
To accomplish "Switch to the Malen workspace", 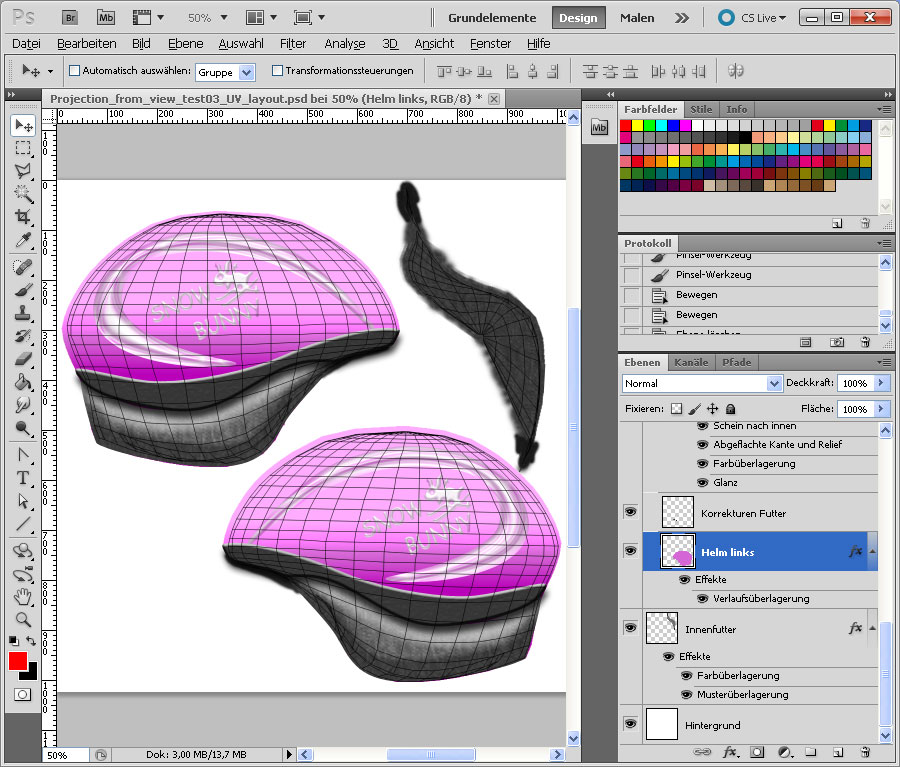I will point(637,18).
